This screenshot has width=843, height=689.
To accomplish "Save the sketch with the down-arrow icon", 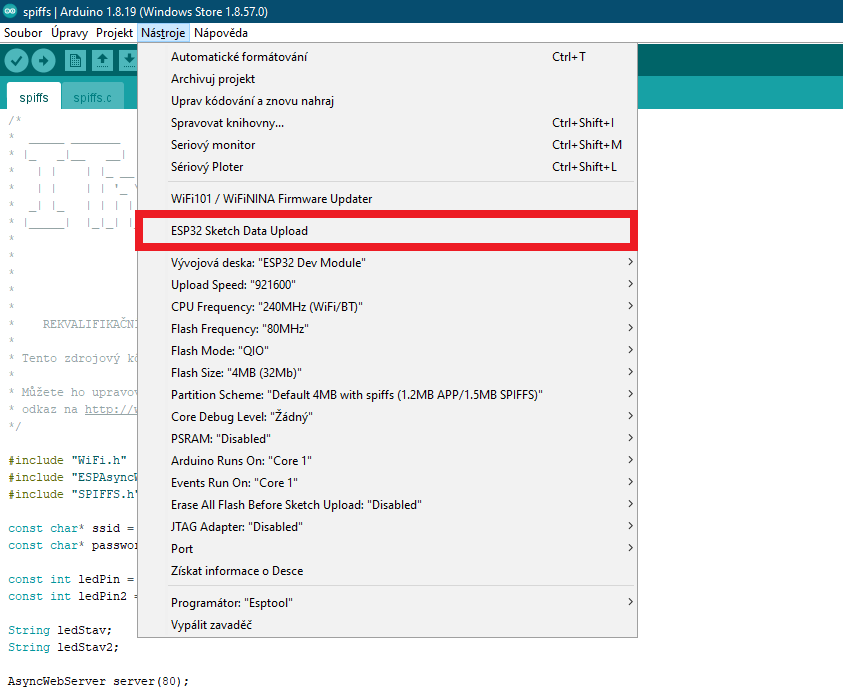I will [x=128, y=60].
